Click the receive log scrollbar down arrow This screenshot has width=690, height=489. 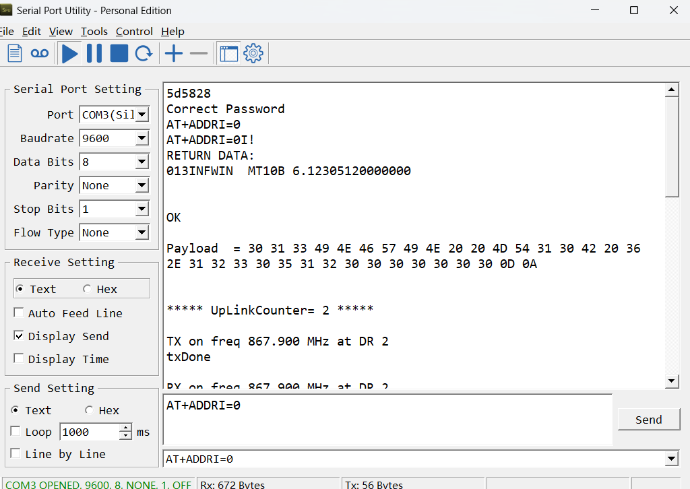pyautogui.click(x=672, y=381)
